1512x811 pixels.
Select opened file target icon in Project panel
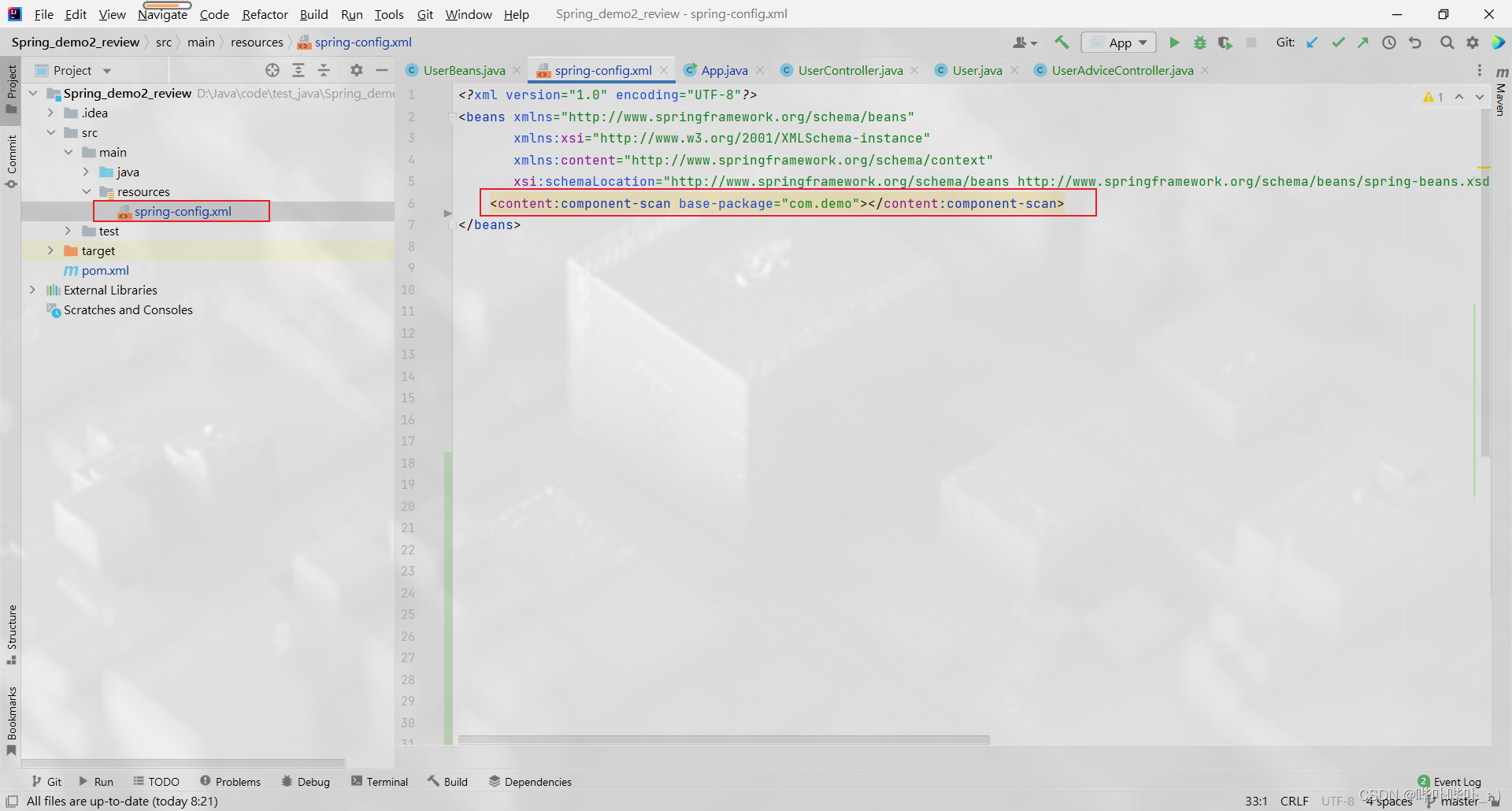(272, 70)
